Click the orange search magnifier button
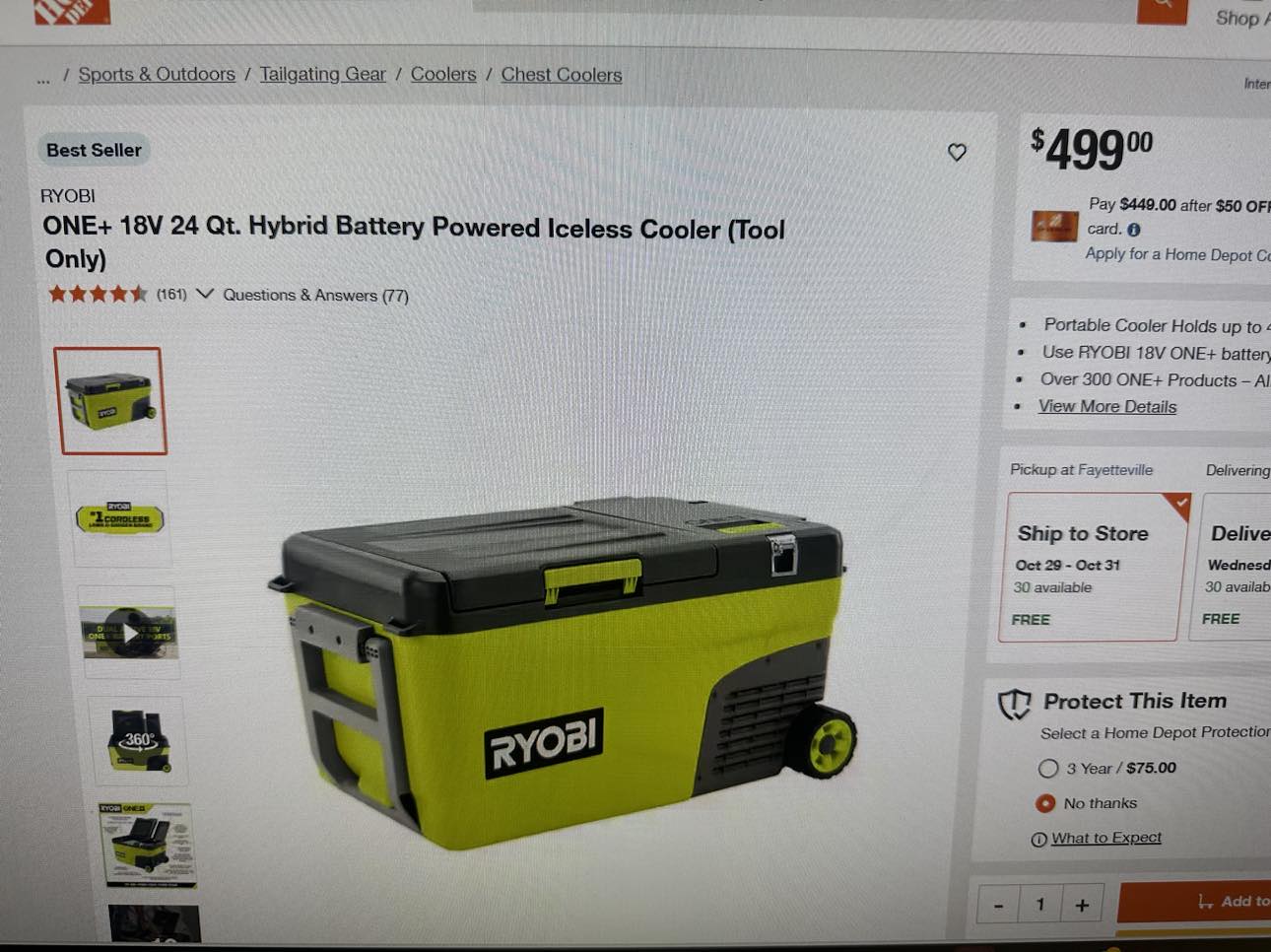The image size is (1271, 952). [1162, 10]
